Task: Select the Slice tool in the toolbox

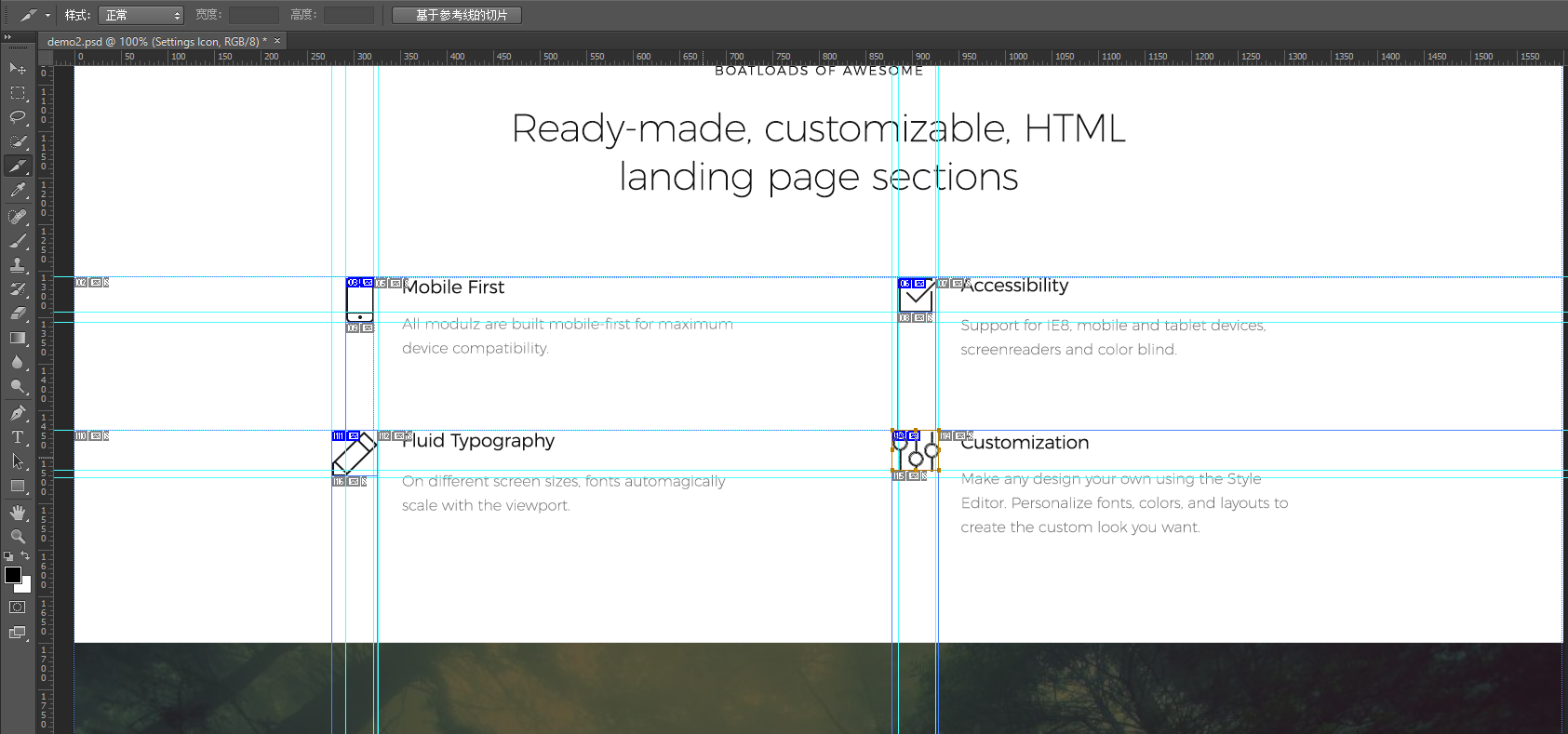Action: [18, 166]
